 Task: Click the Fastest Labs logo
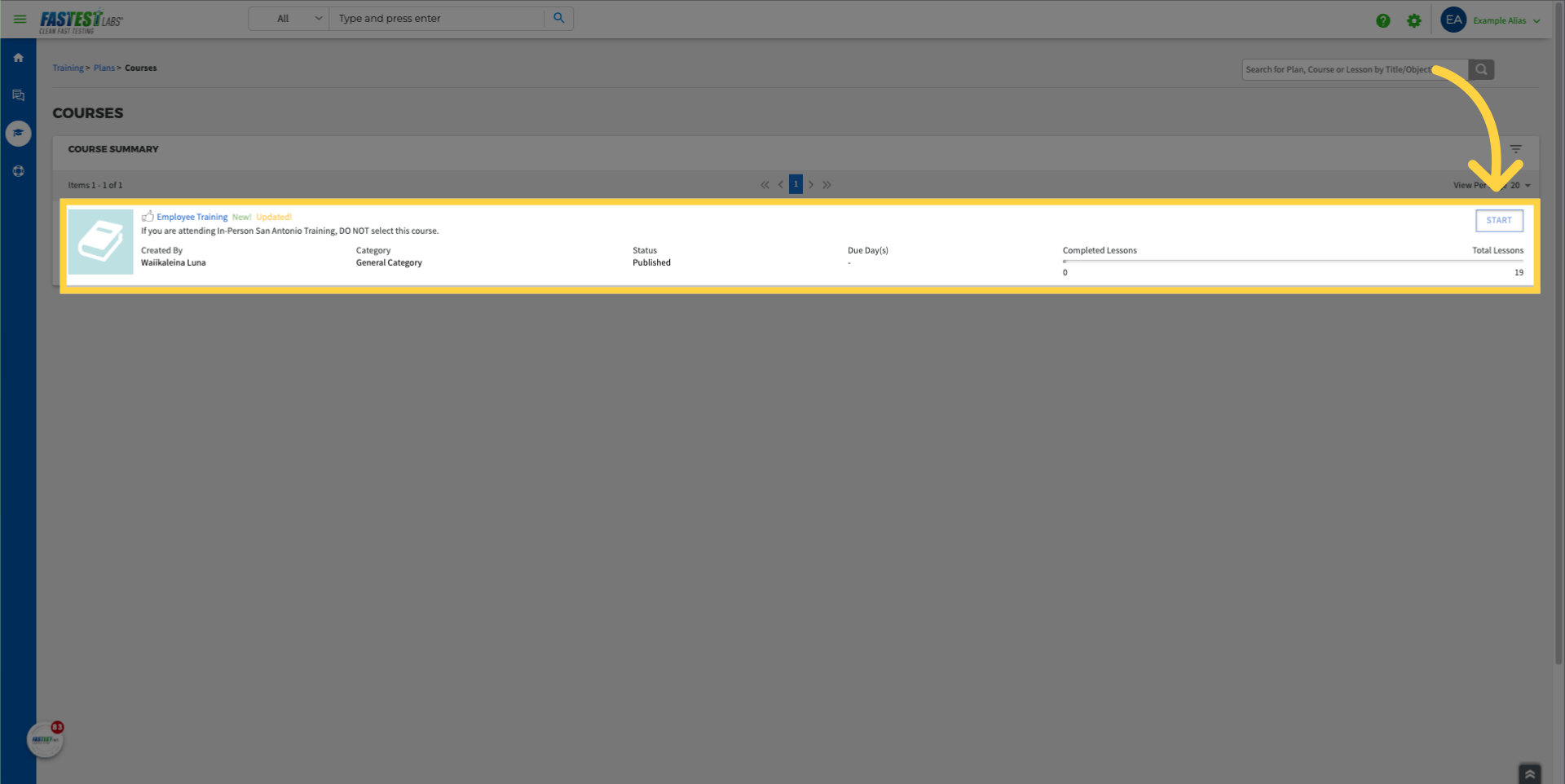pyautogui.click(x=81, y=21)
